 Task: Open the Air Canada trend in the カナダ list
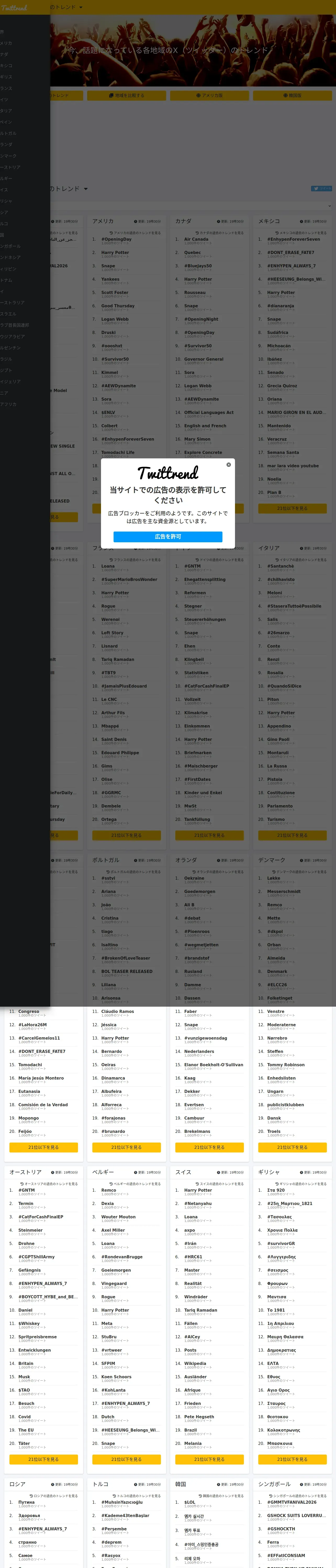[196, 239]
